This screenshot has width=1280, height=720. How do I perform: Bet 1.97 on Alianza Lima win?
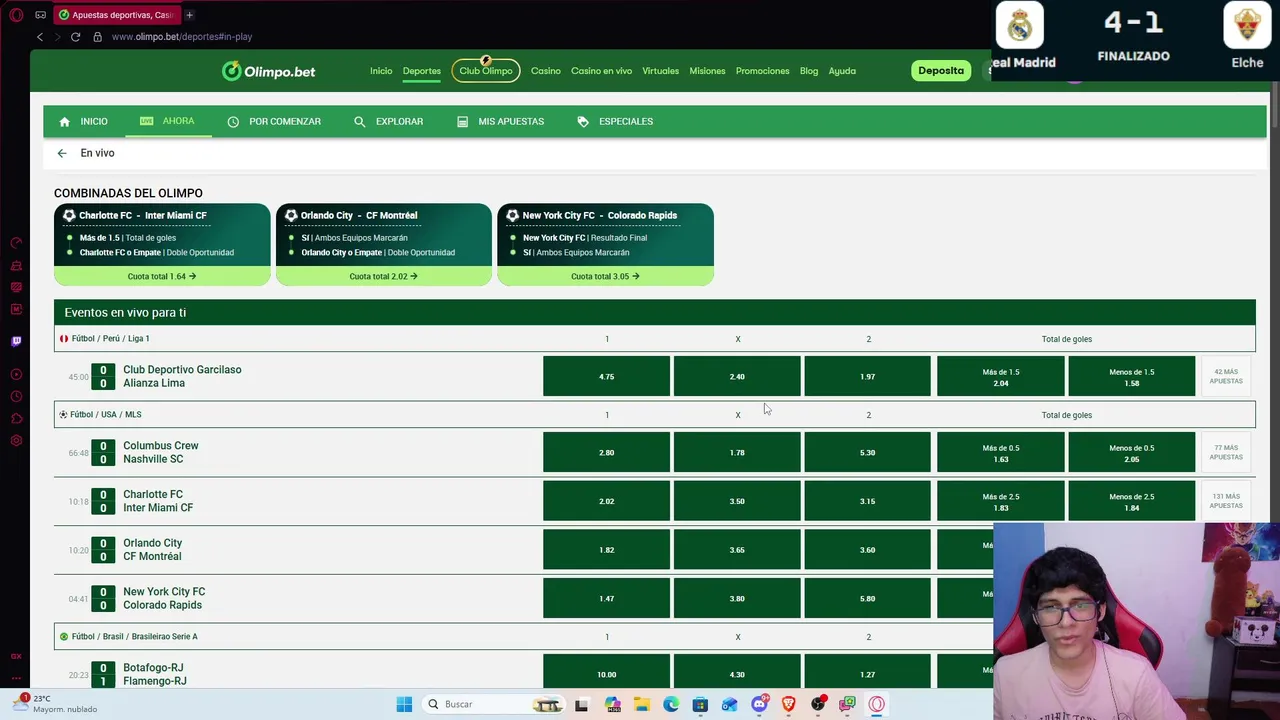(867, 376)
